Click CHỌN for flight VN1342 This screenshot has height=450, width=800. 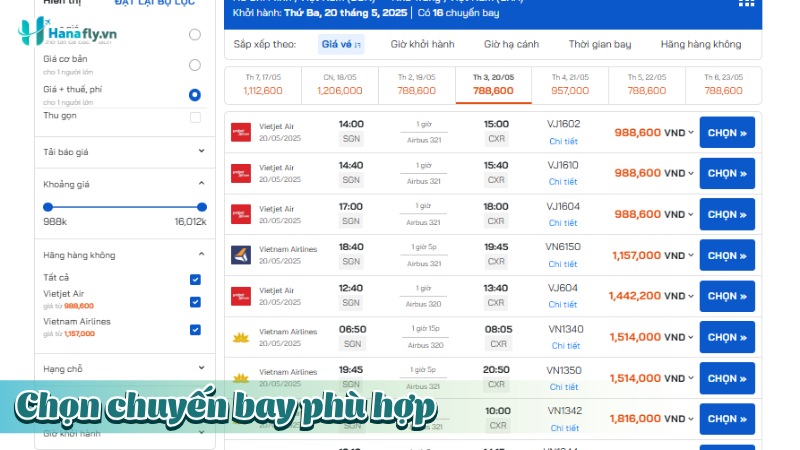click(727, 419)
